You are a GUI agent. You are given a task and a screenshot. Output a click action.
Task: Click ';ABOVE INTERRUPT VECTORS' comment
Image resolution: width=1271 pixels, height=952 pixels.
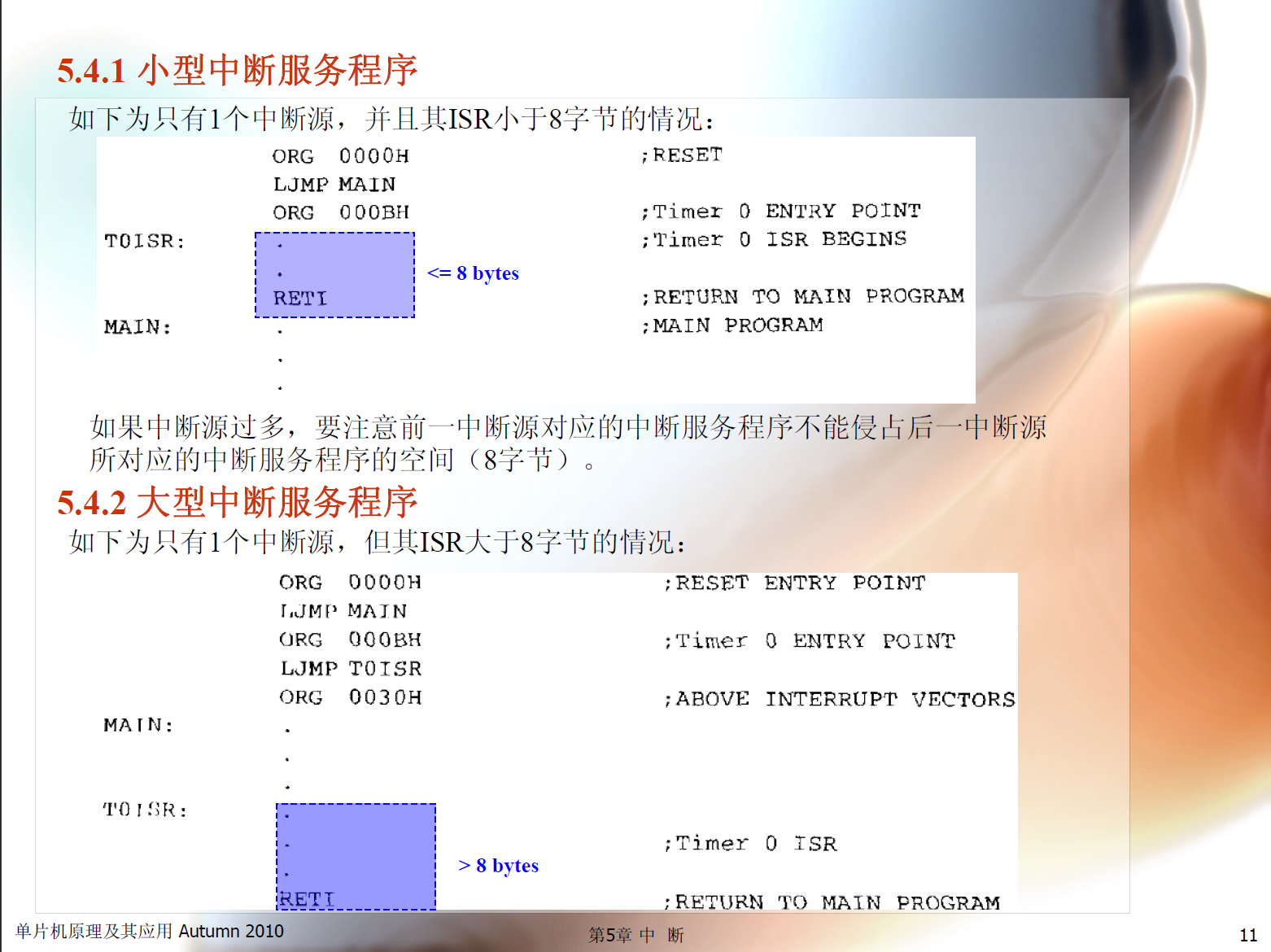pos(840,700)
